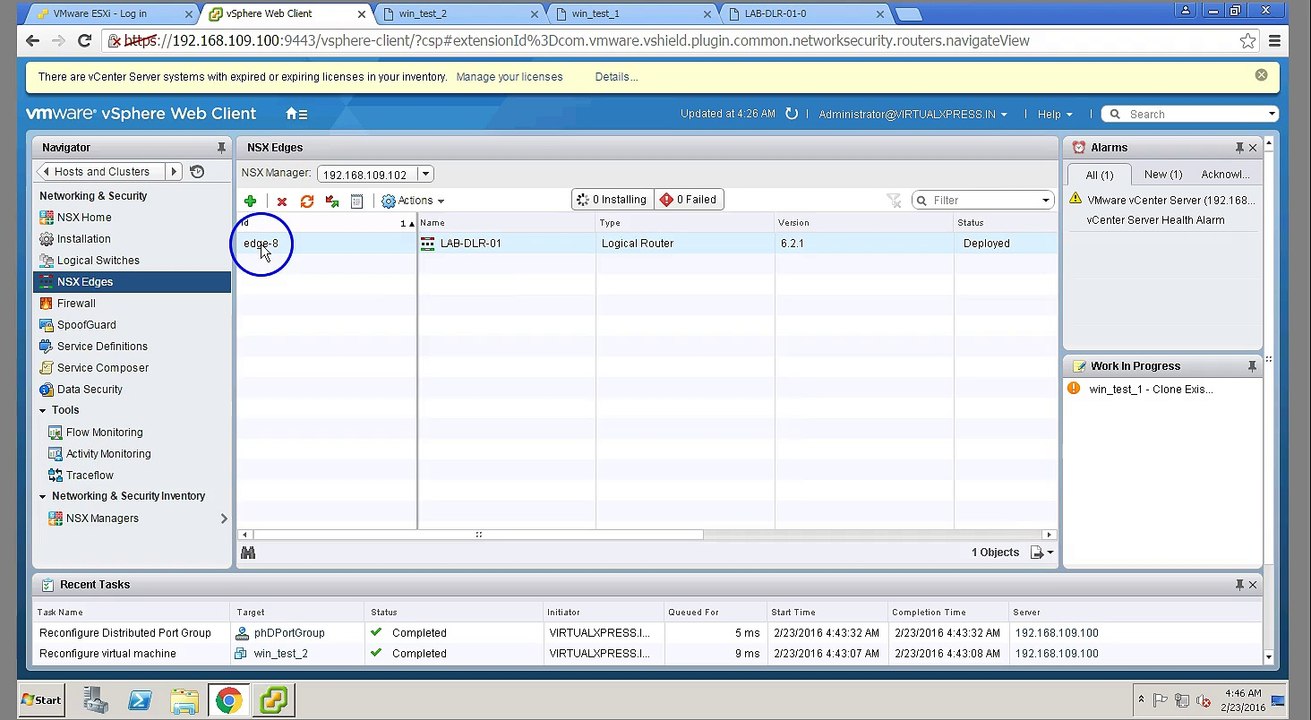Open Flow Monitoring under Tools
Image resolution: width=1311 pixels, height=720 pixels.
(104, 433)
